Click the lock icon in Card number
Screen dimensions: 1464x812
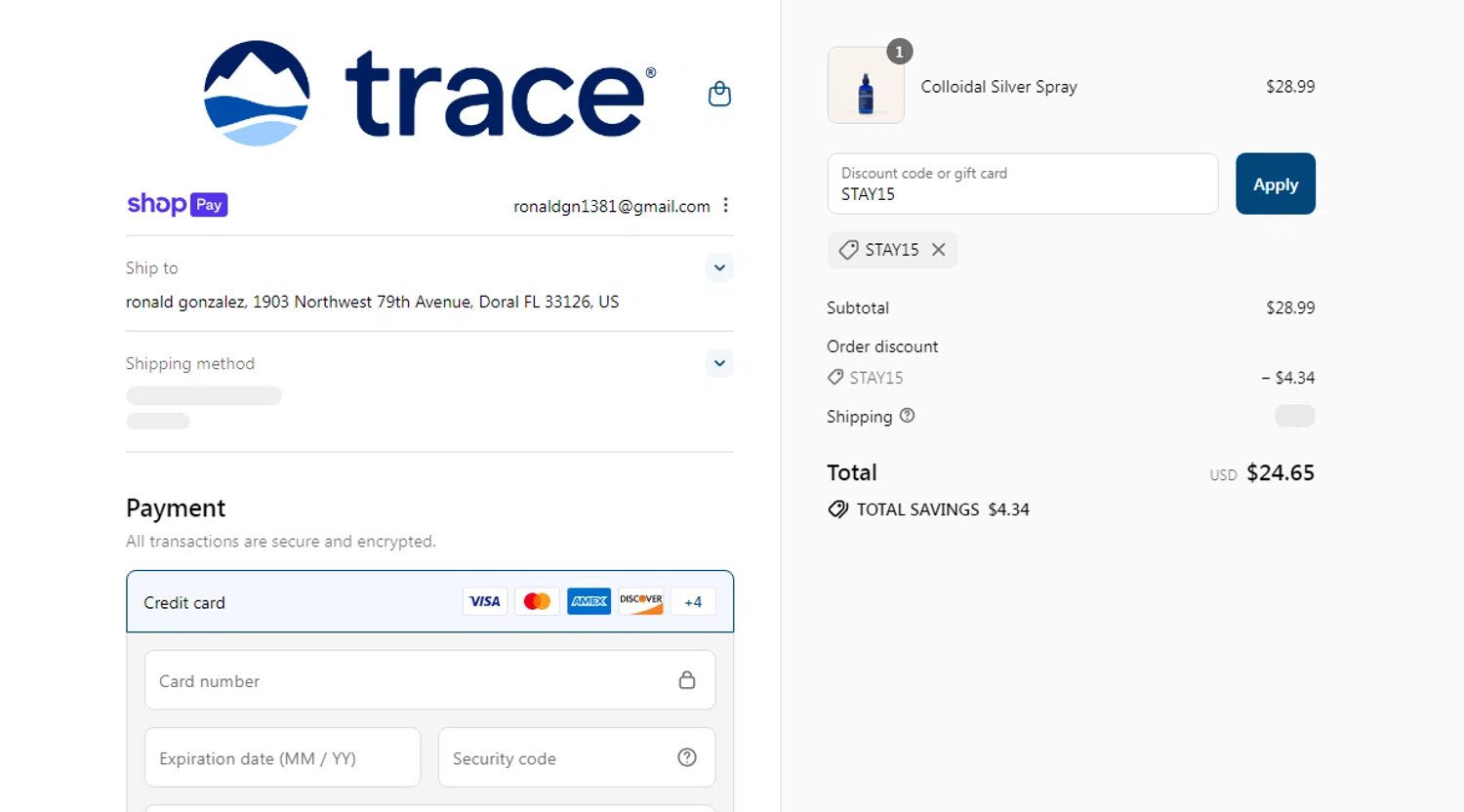(x=687, y=680)
